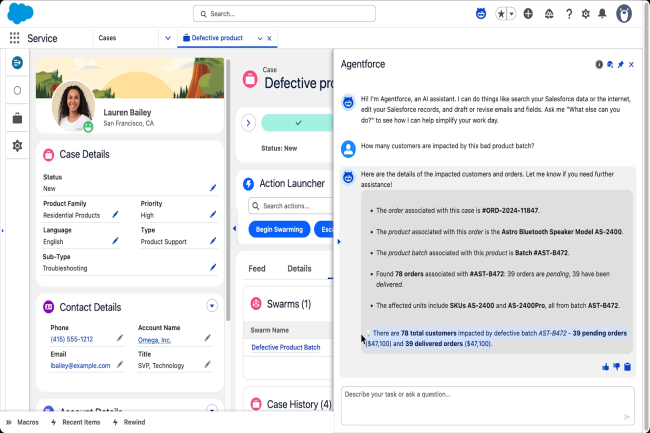Select the Feed tab
Viewport: 650px width, 433px height.
257,269
